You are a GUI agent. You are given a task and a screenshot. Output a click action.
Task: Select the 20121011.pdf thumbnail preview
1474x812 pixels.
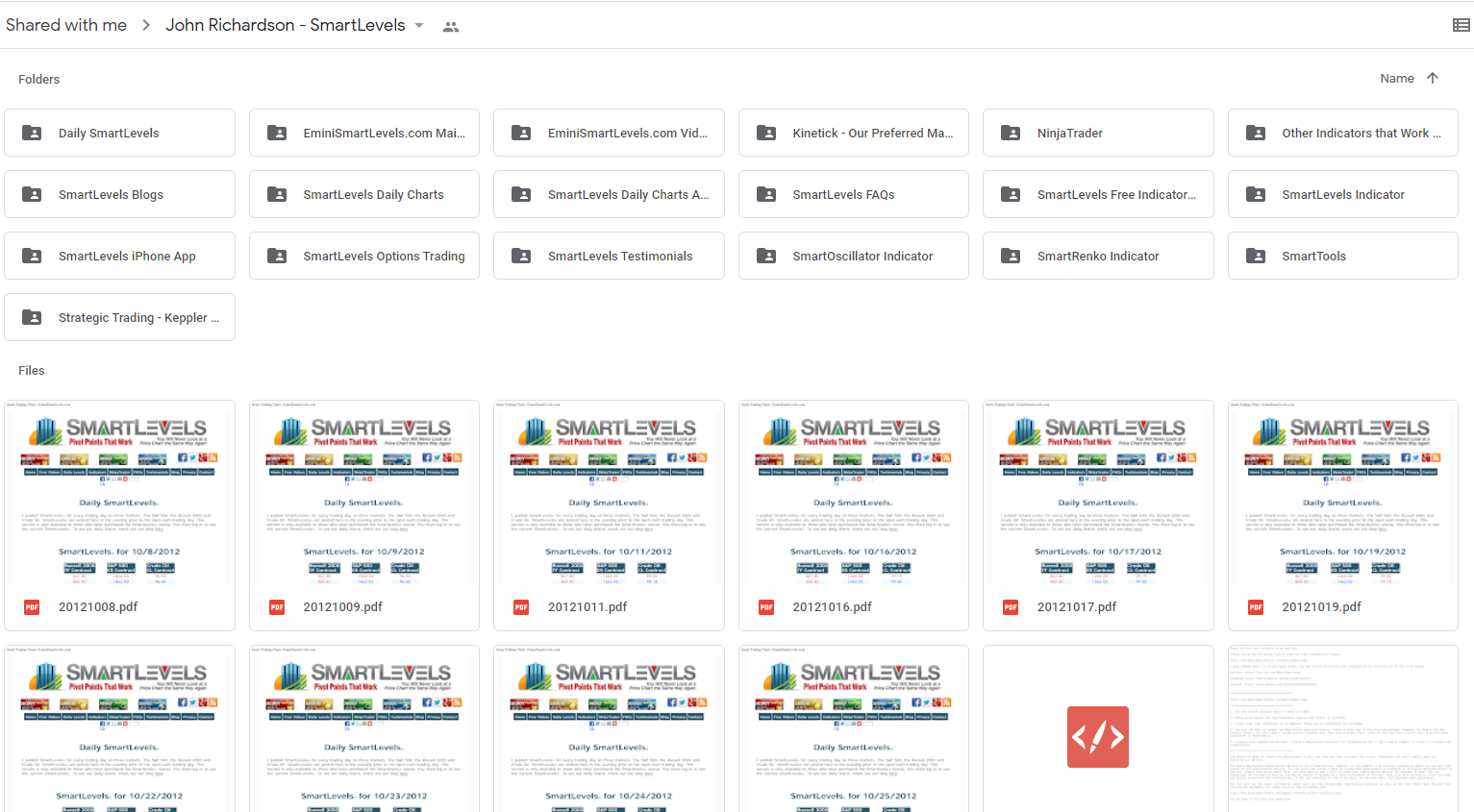coord(609,492)
